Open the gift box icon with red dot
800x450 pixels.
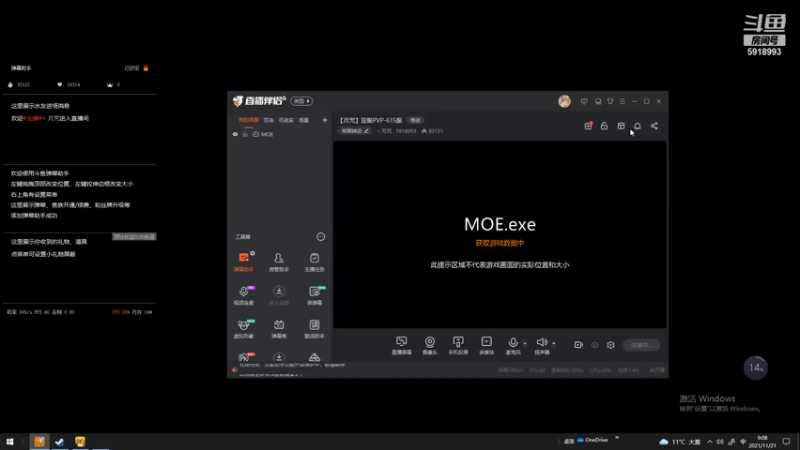coord(588,126)
